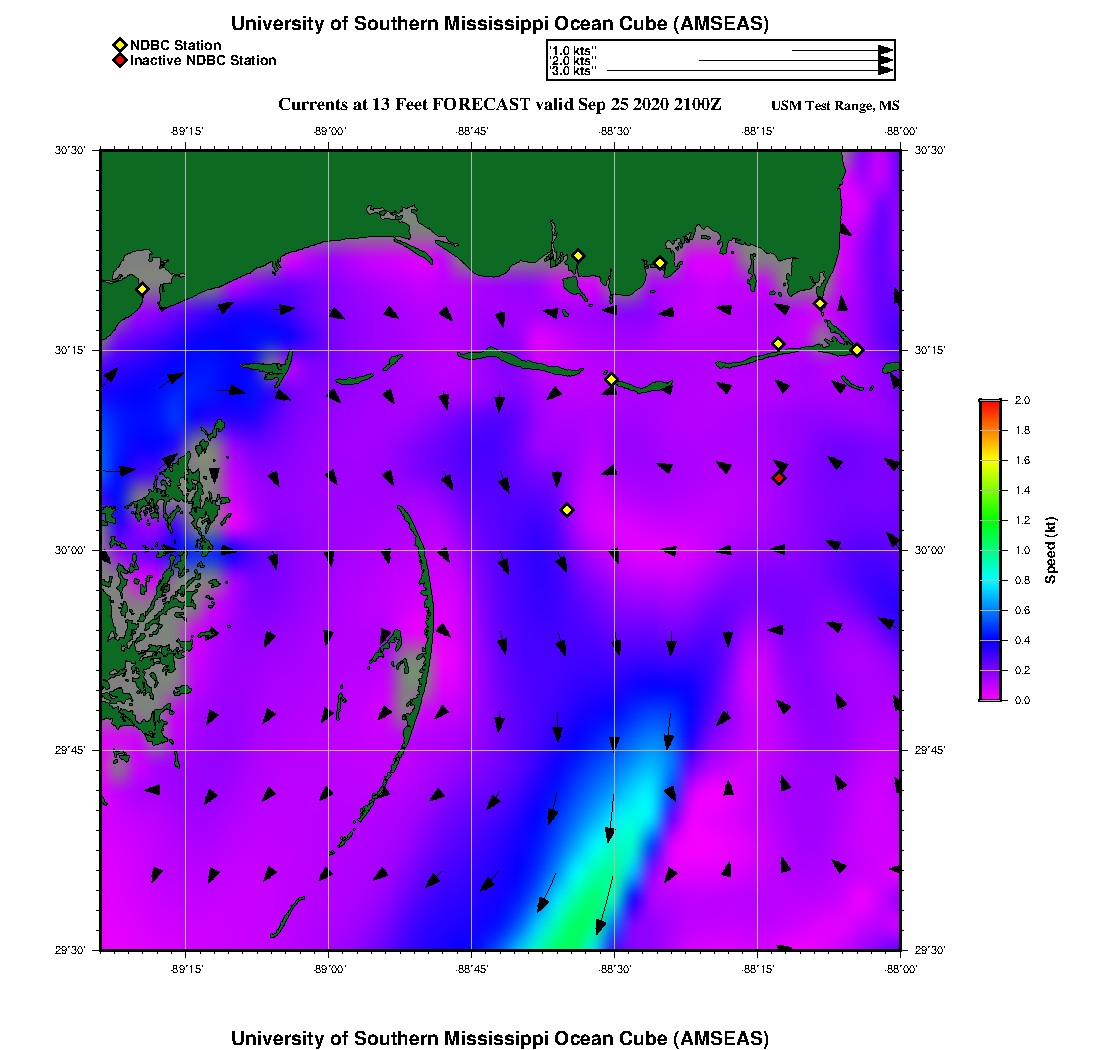Click the 2.0 kts label in scale box
Viewport: 1100px width, 1050px height.
573,61
